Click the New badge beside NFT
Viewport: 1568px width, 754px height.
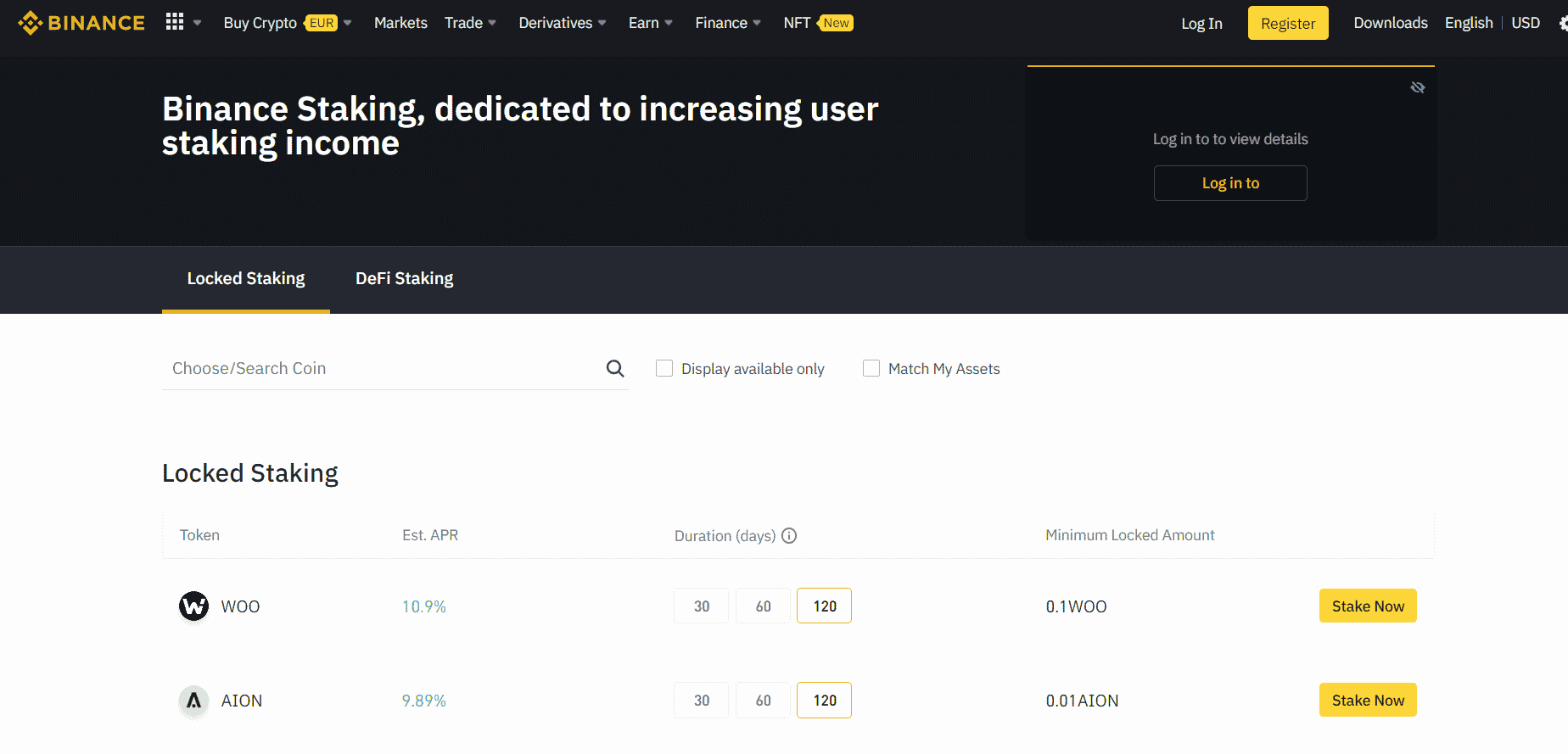pyautogui.click(x=836, y=23)
